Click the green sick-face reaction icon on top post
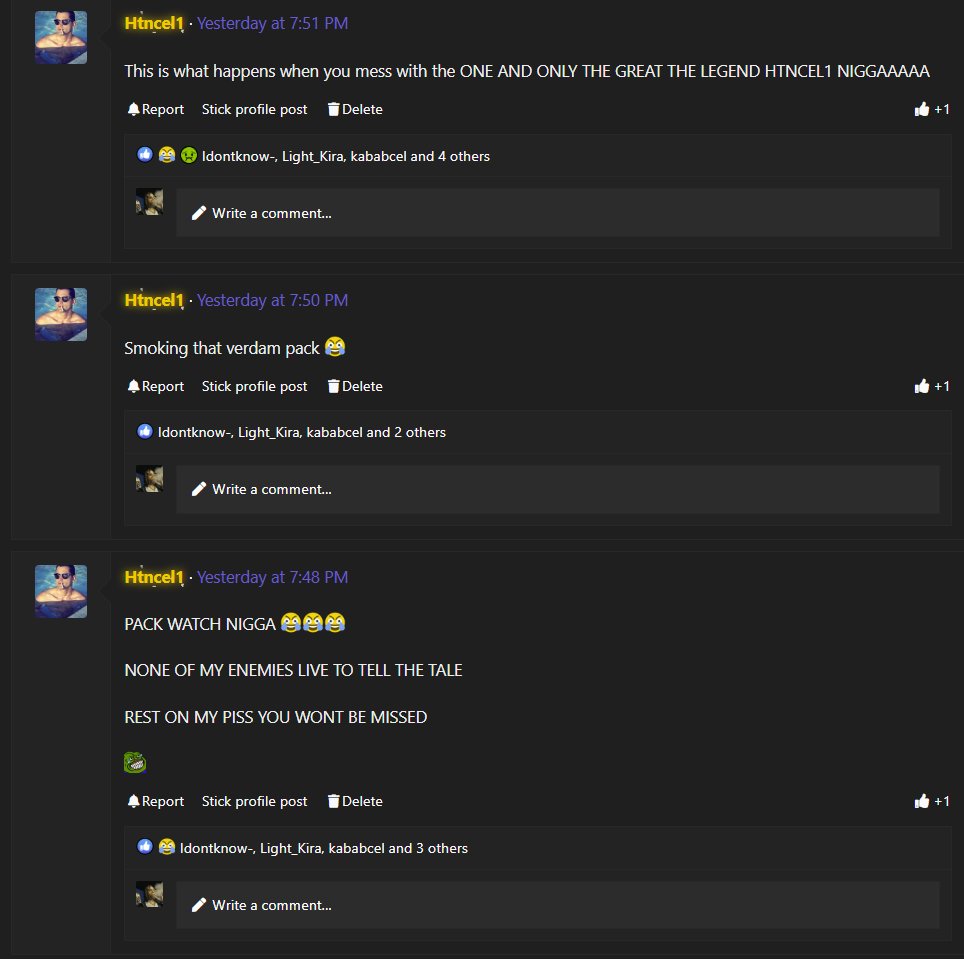Viewport: 964px width, 959px height. 189,156
